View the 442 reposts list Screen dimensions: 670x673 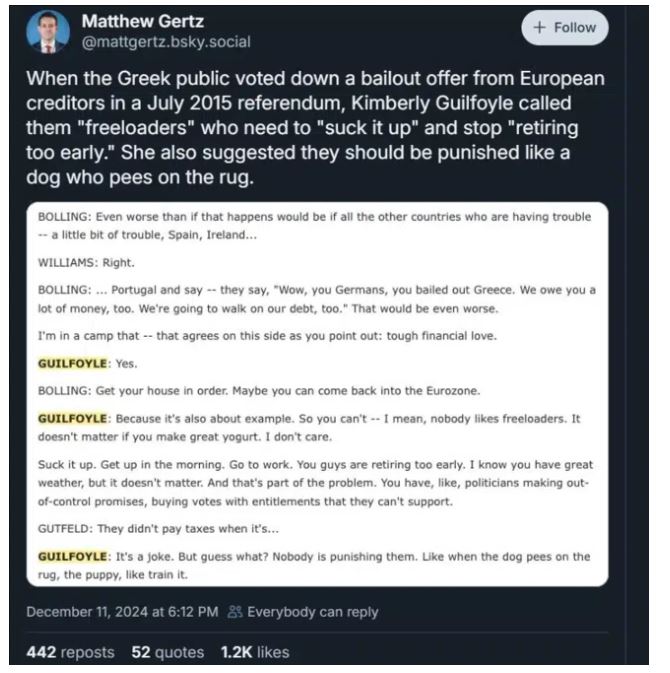tap(68, 652)
